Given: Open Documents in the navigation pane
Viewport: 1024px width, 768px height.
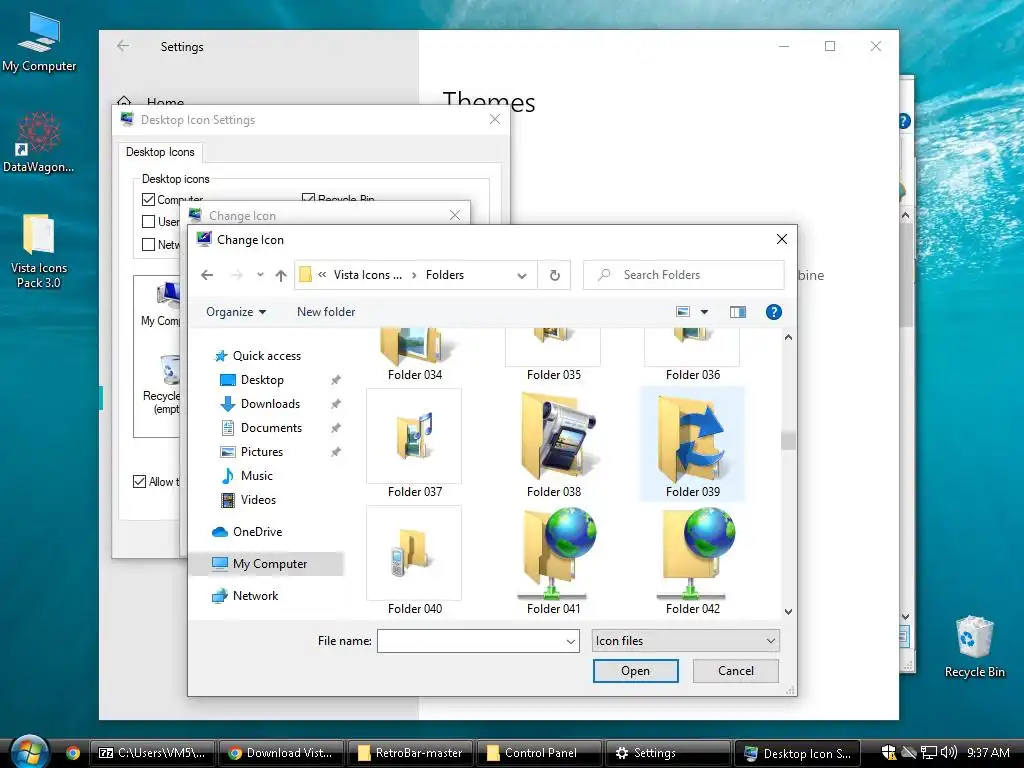Looking at the screenshot, I should click(261, 428).
